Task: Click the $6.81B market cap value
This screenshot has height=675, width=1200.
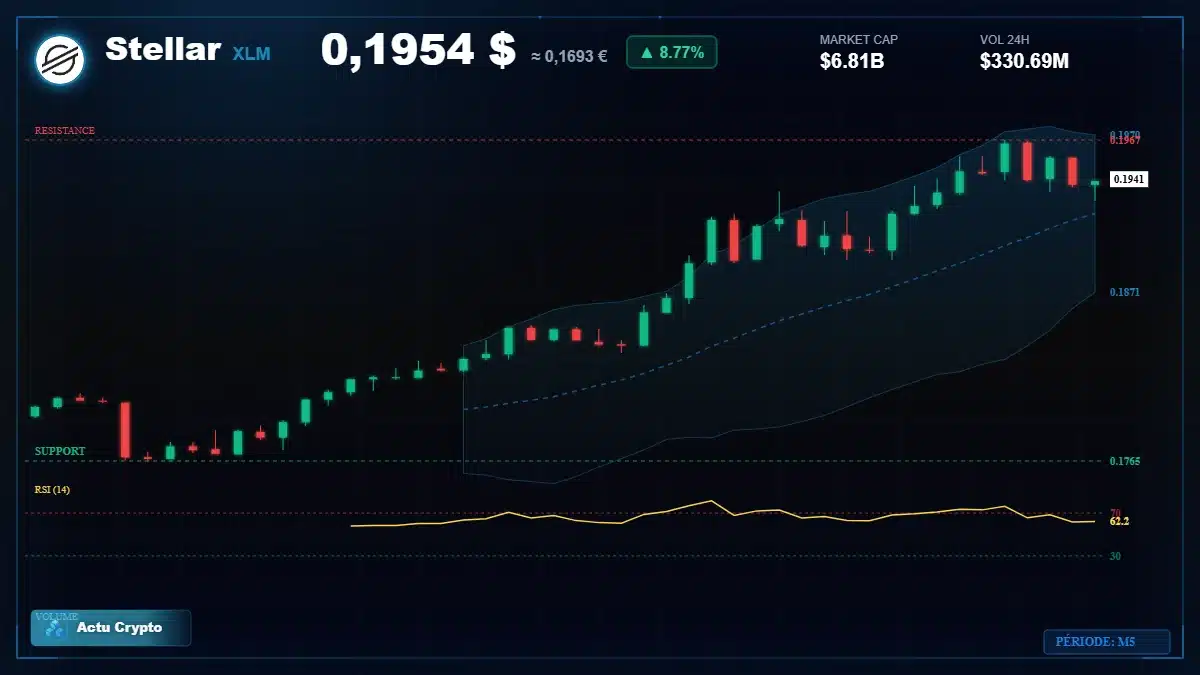Action: pos(852,61)
